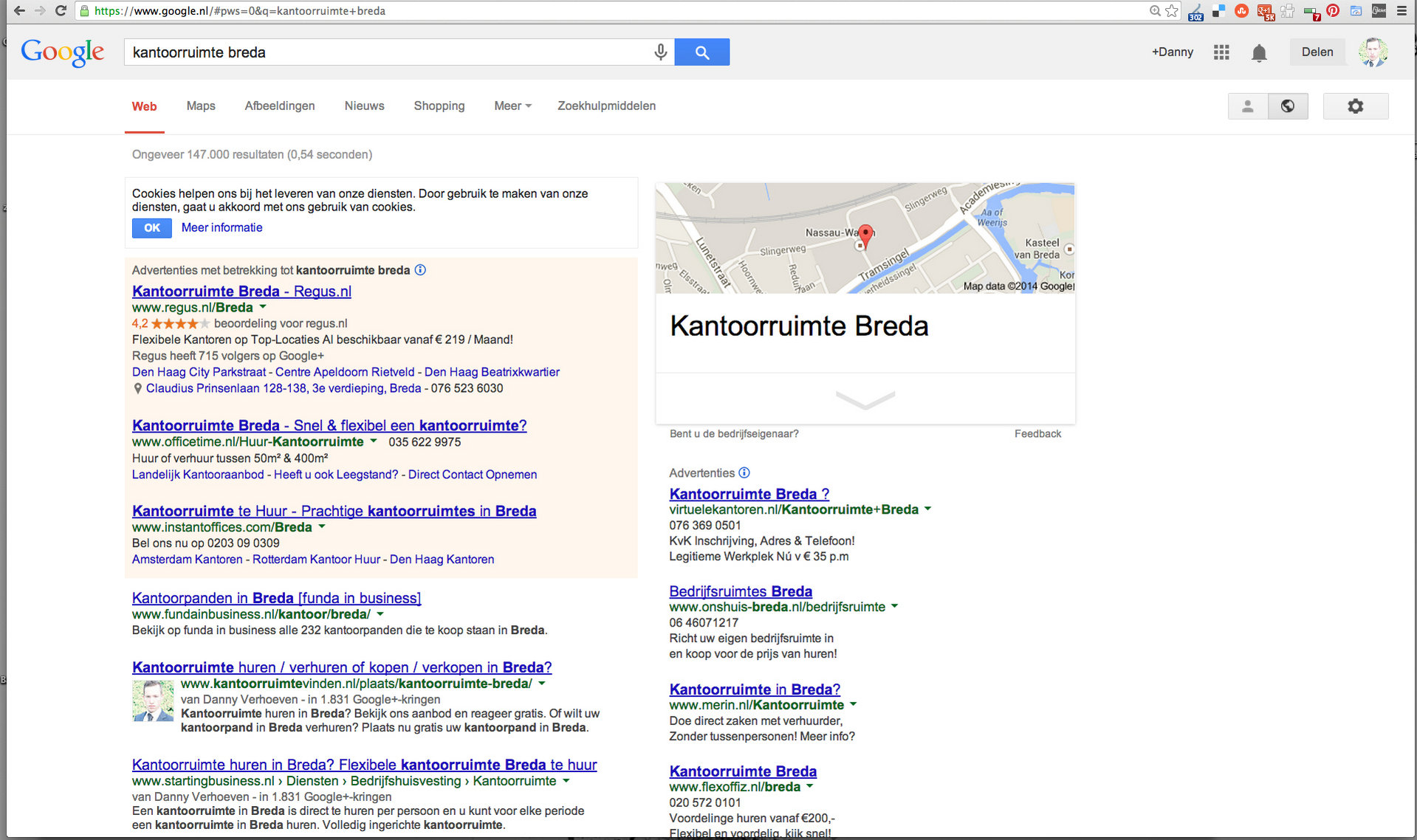Open dropdown arrow next to virtuelekantoren.nl URL
Screen dimensions: 1417x840
pyautogui.click(x=928, y=509)
